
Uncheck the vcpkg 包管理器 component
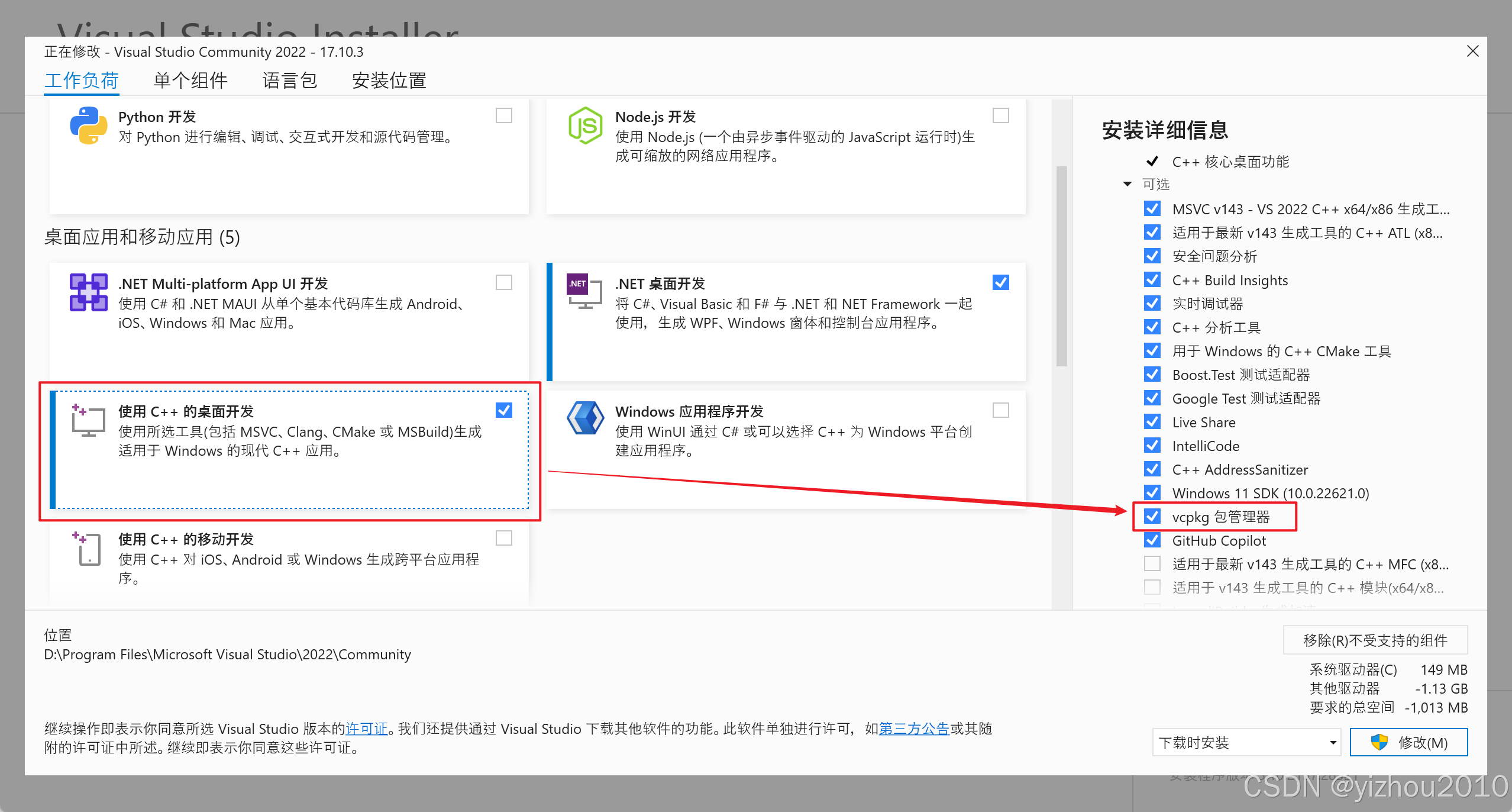tap(1152, 516)
